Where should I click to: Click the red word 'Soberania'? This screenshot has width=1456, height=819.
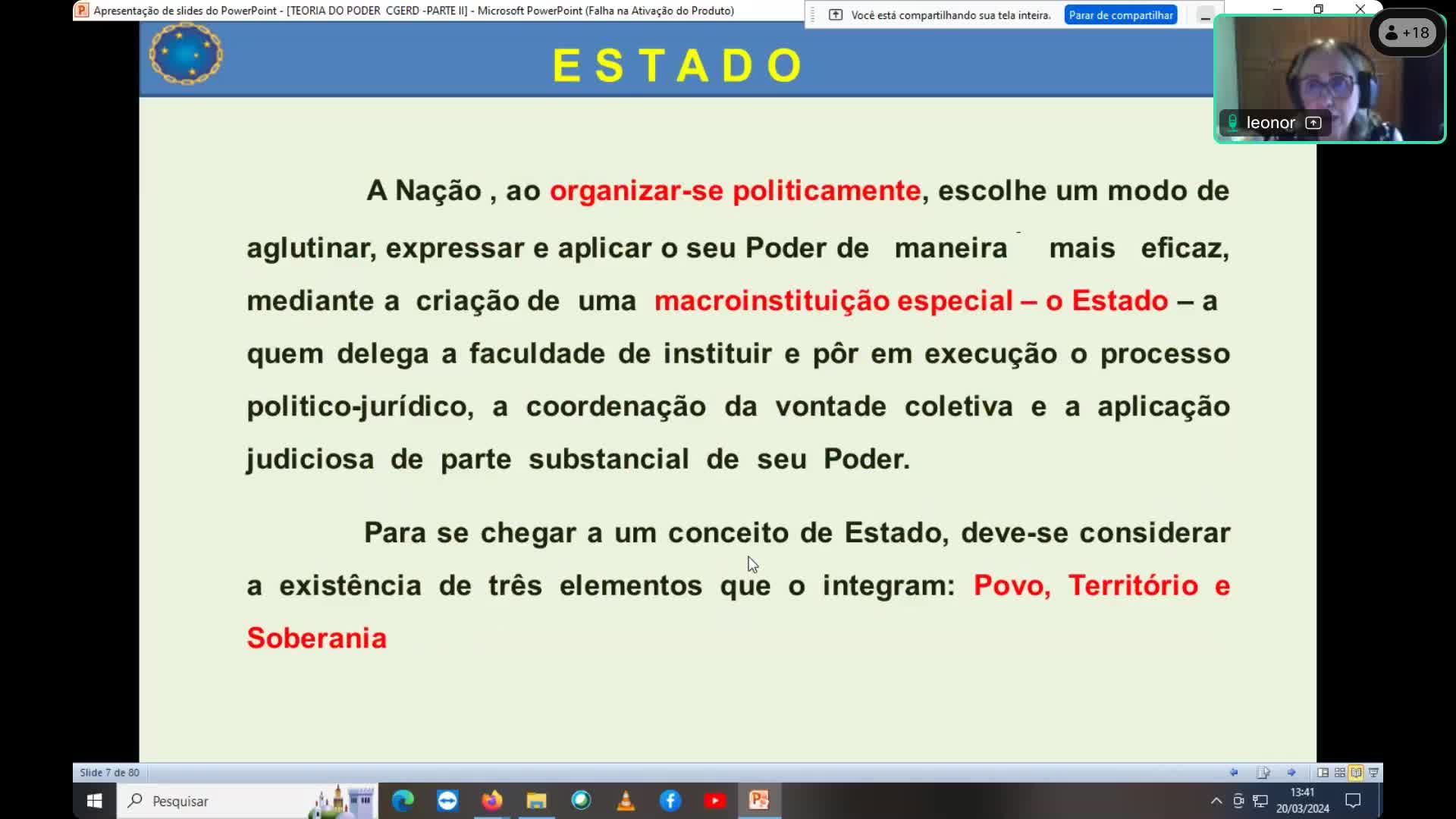[x=317, y=639]
